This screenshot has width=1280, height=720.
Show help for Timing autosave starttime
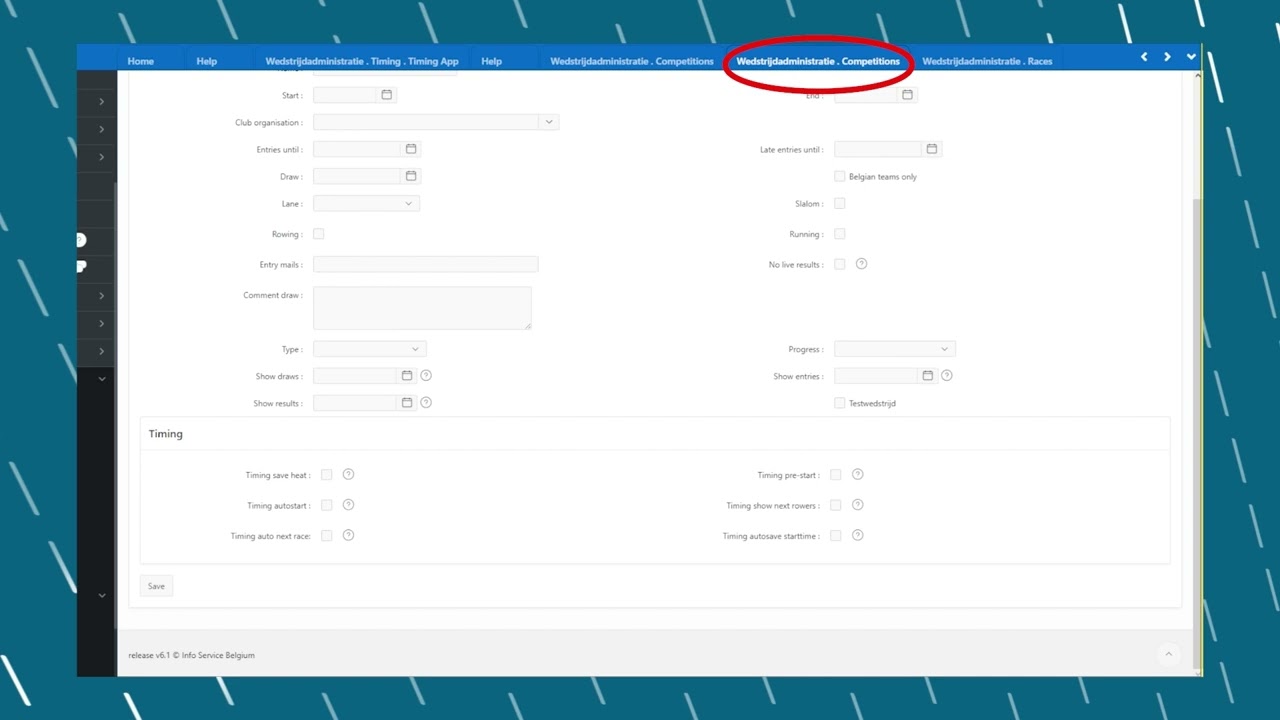pos(857,536)
